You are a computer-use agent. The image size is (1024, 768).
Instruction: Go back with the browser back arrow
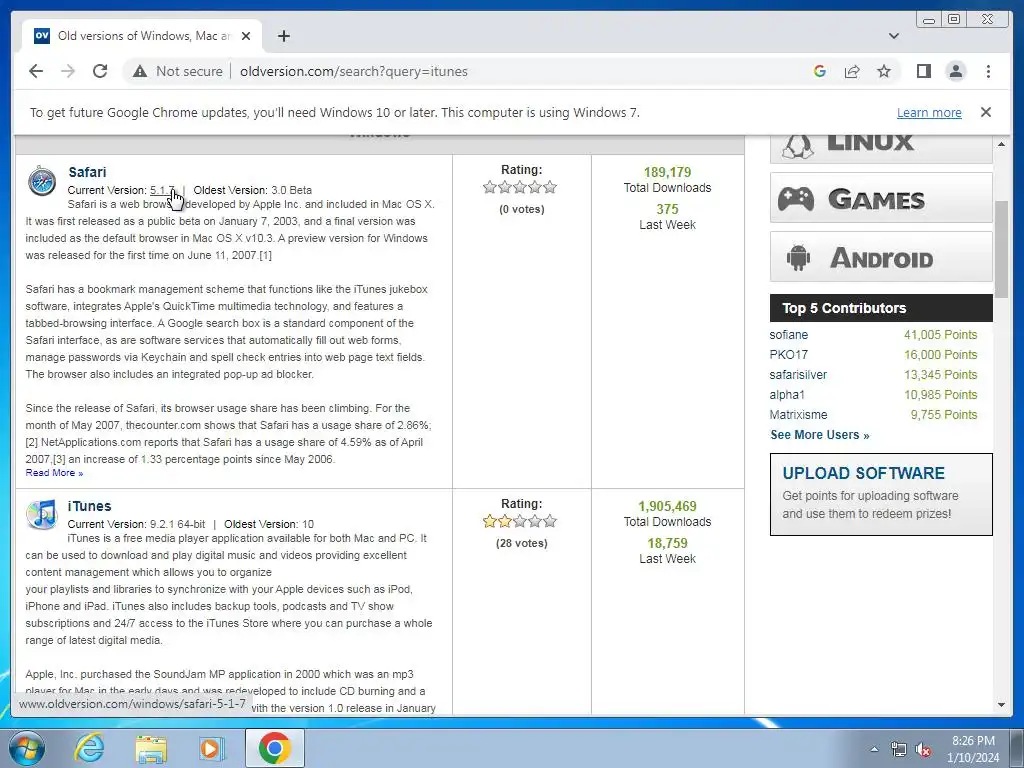(36, 71)
